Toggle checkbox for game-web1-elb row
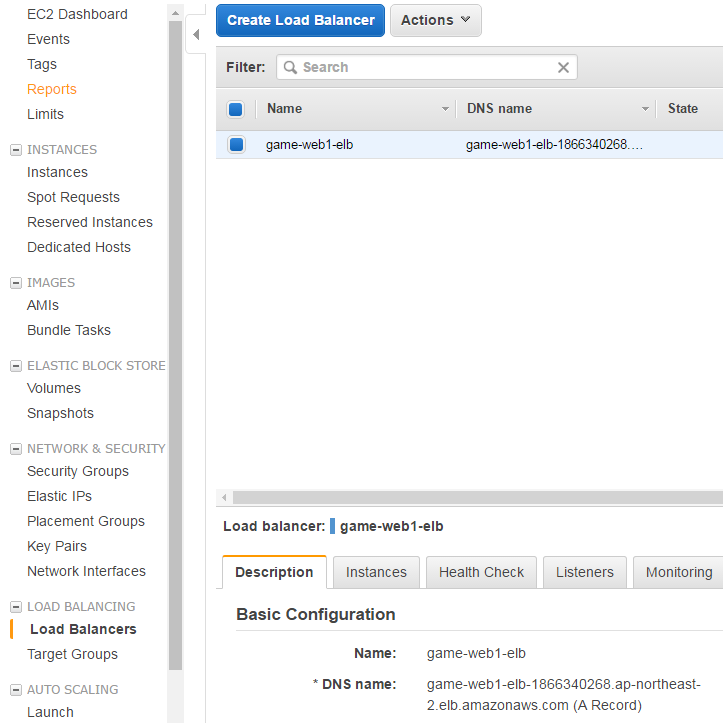 tap(236, 144)
